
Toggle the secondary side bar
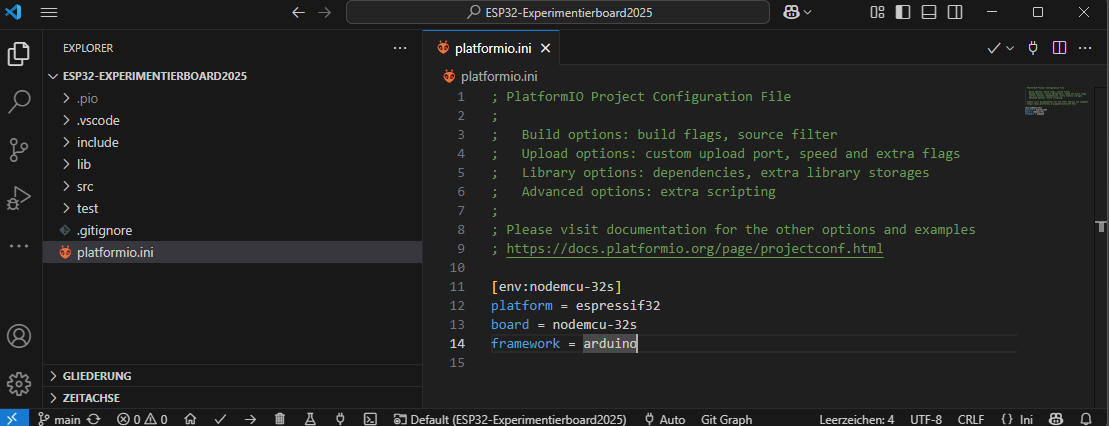(955, 12)
